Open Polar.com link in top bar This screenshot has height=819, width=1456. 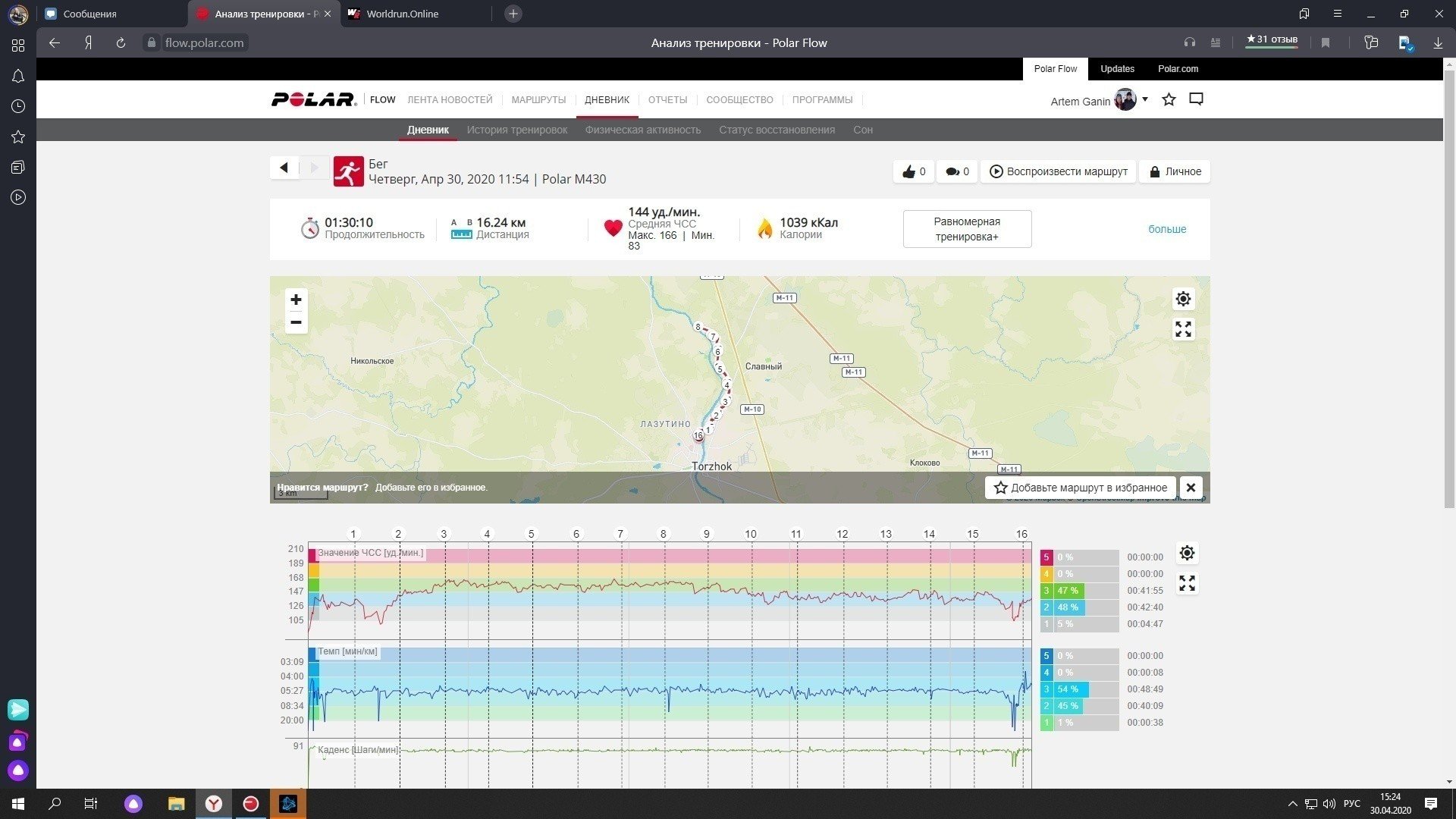tap(1178, 69)
